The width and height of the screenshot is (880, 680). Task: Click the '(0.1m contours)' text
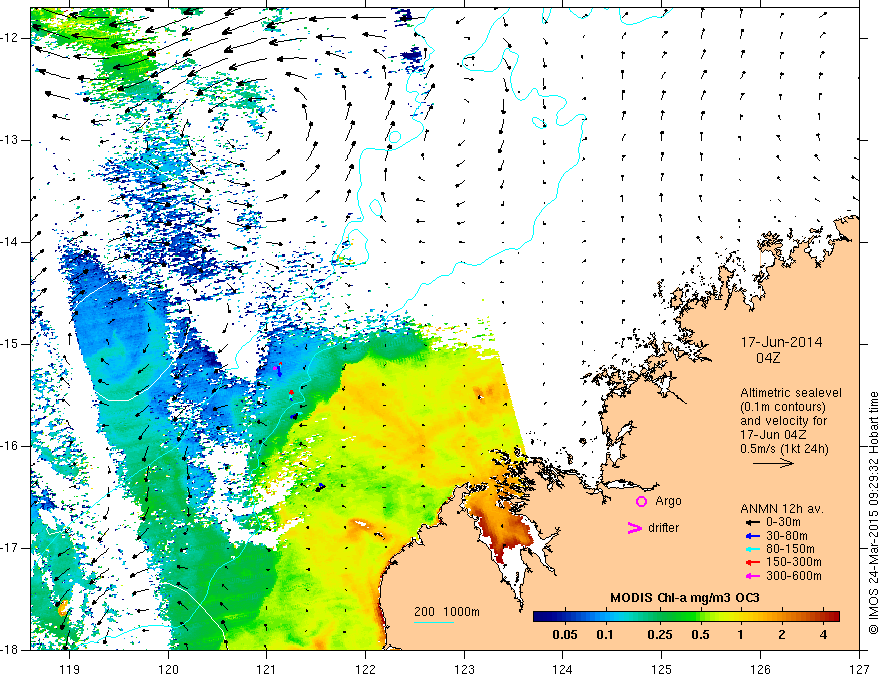[783, 407]
